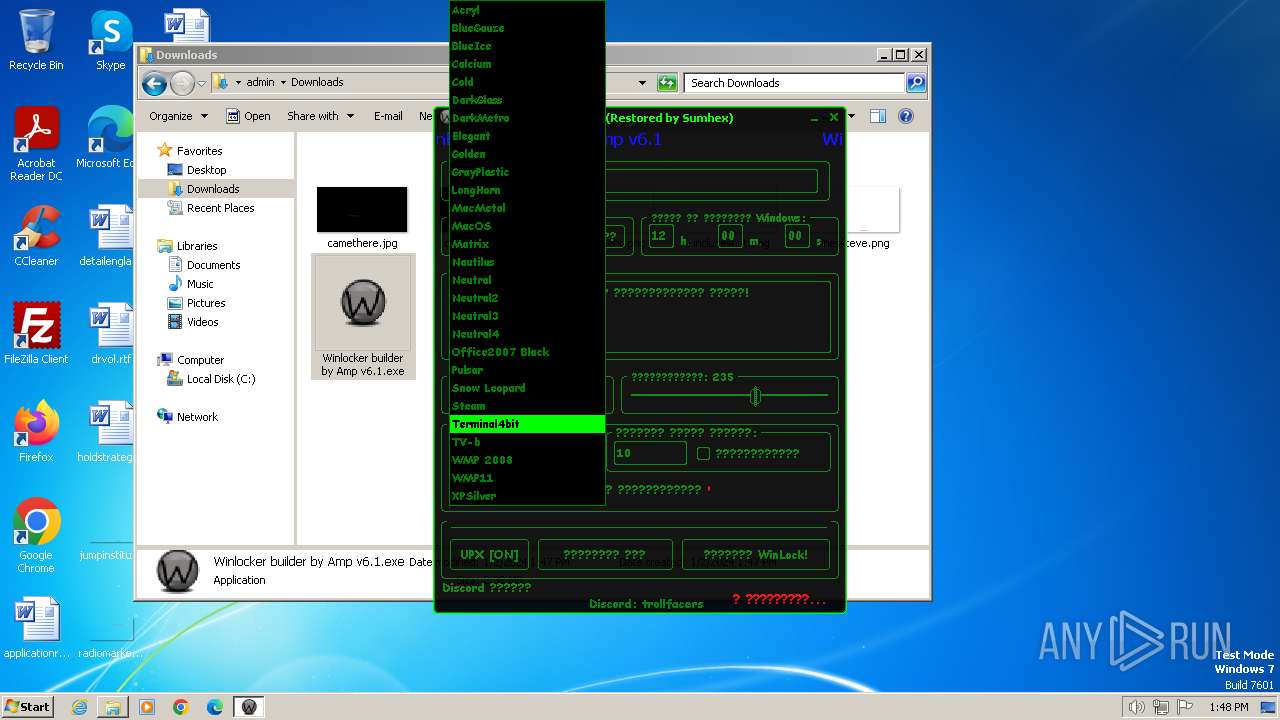The height and width of the screenshot is (720, 1280).
Task: Click the red question-mark link at bottom right
Action: [779, 599]
